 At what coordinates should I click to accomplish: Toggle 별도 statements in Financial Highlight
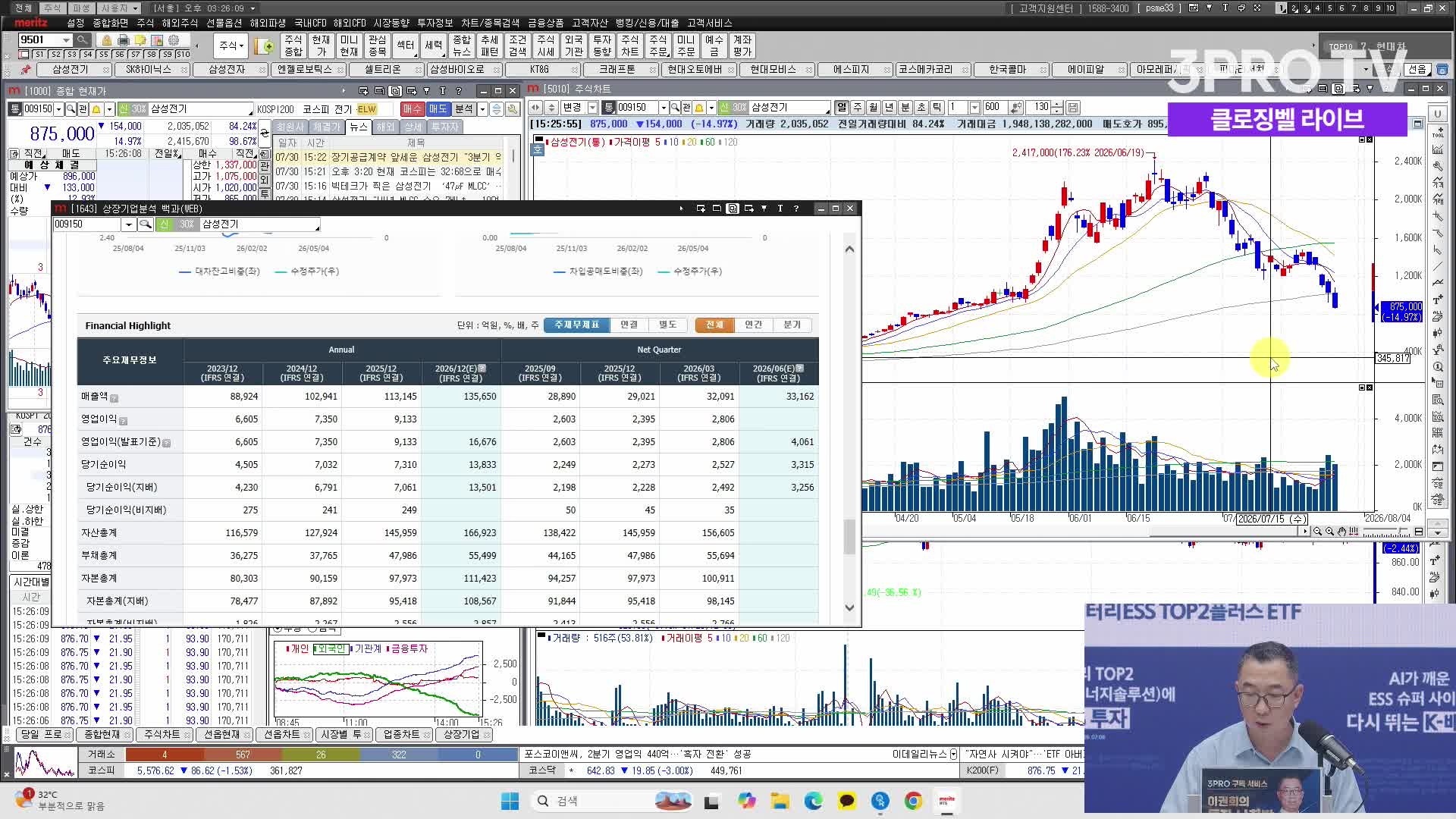(x=667, y=325)
